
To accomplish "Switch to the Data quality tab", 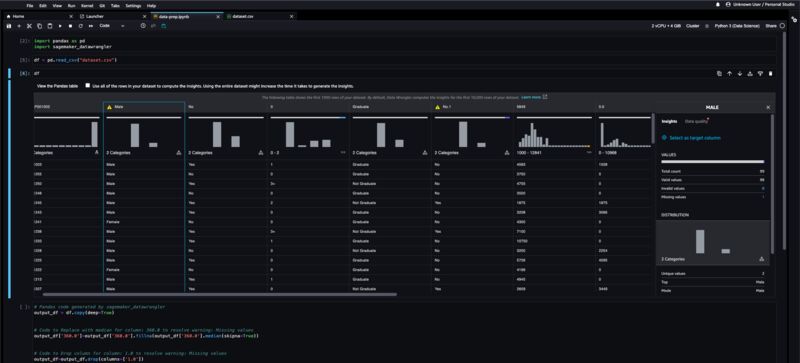I will tap(697, 122).
